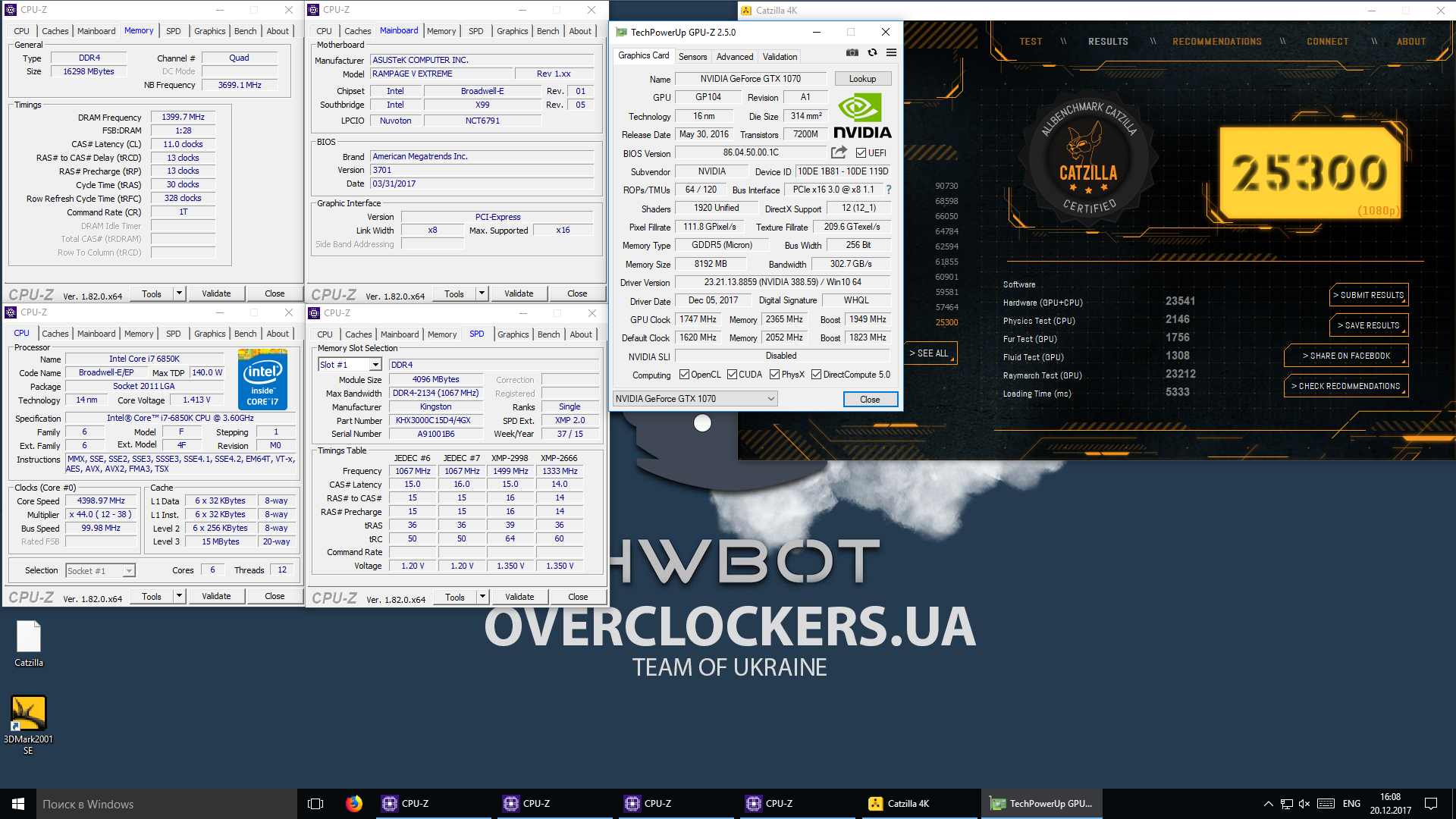Click the NVIDIA logo in GPU-Z

(862, 115)
